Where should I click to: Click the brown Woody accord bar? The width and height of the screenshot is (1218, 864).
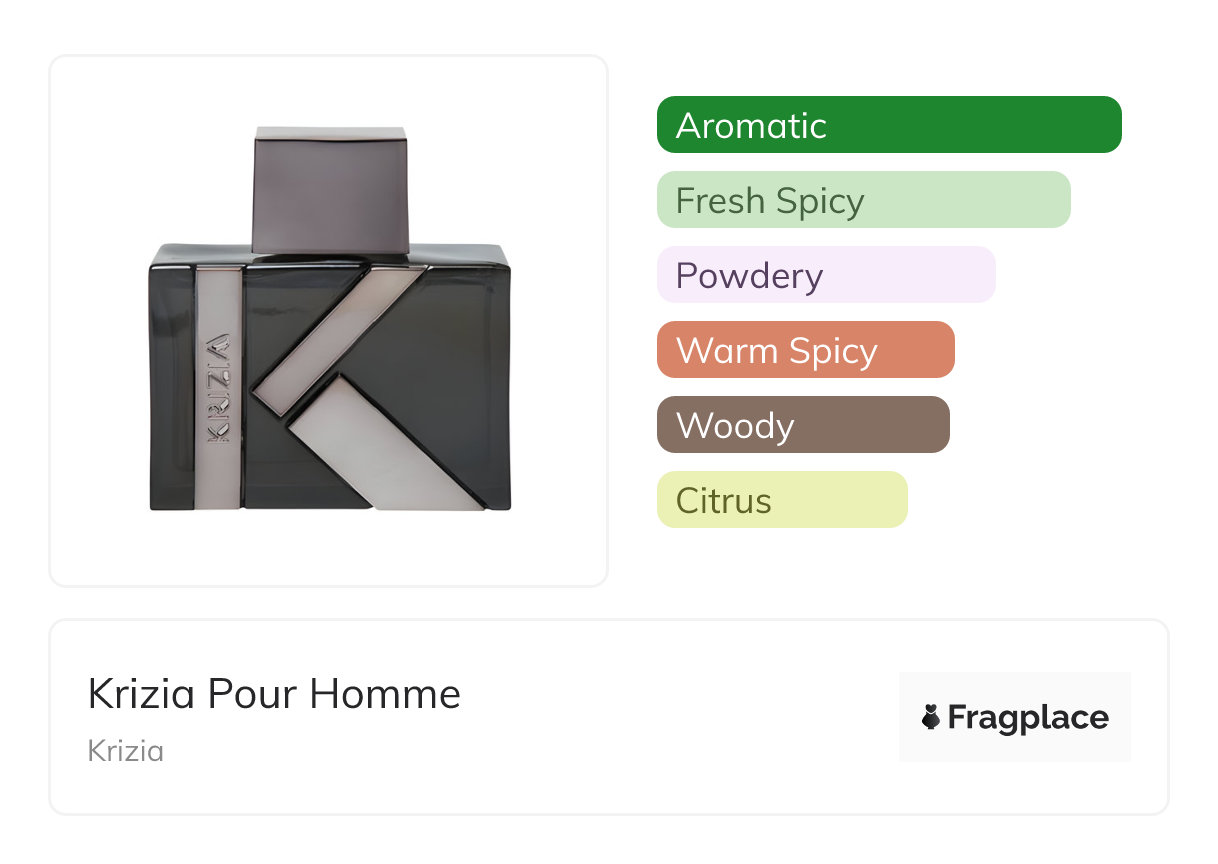pyautogui.click(x=802, y=425)
